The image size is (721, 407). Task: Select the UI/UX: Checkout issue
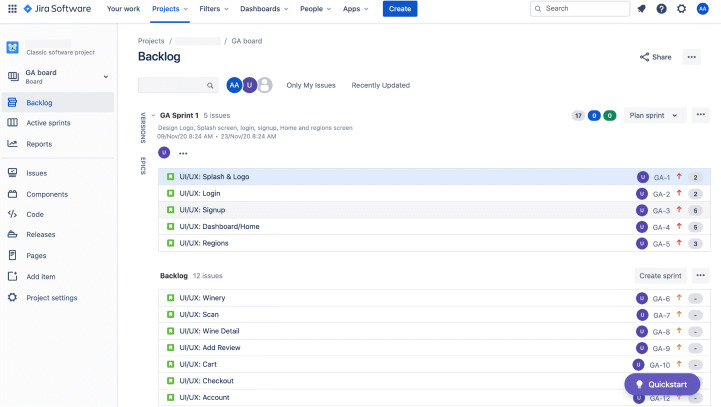pos(434,381)
